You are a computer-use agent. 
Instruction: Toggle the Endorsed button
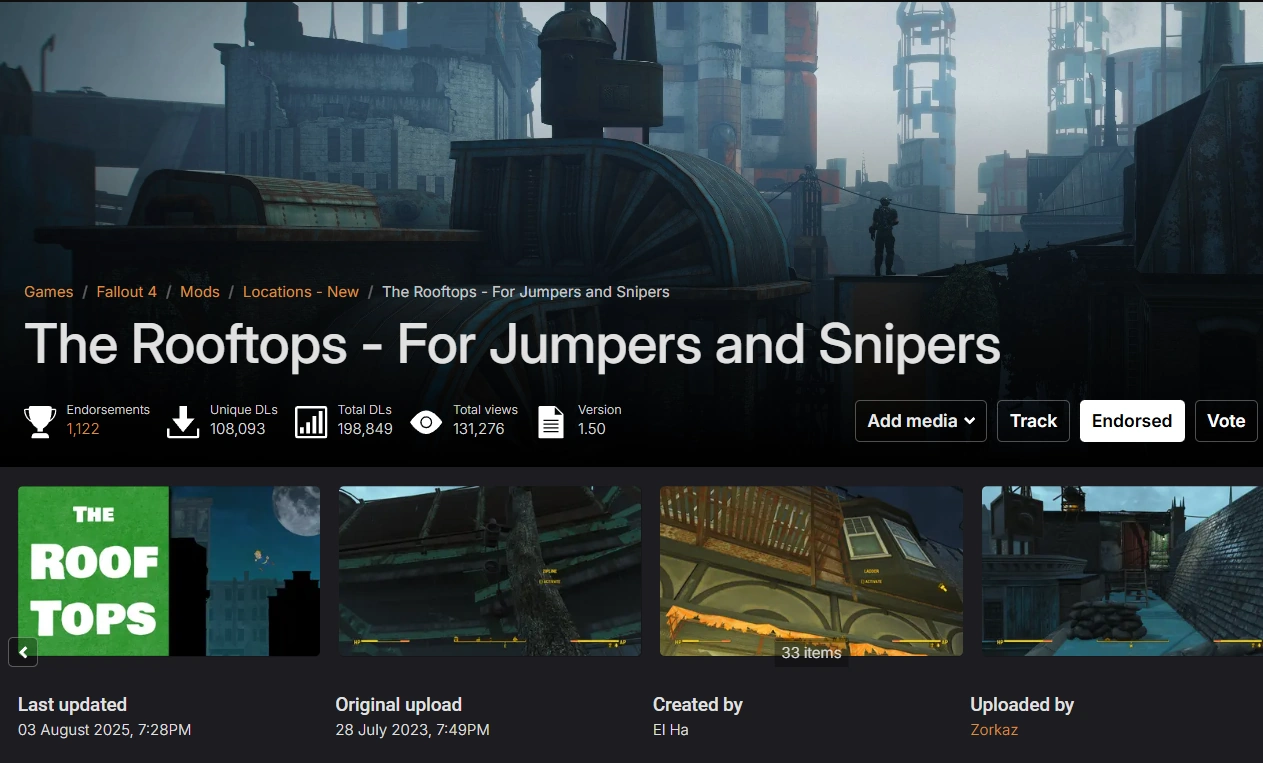pyautogui.click(x=1132, y=421)
